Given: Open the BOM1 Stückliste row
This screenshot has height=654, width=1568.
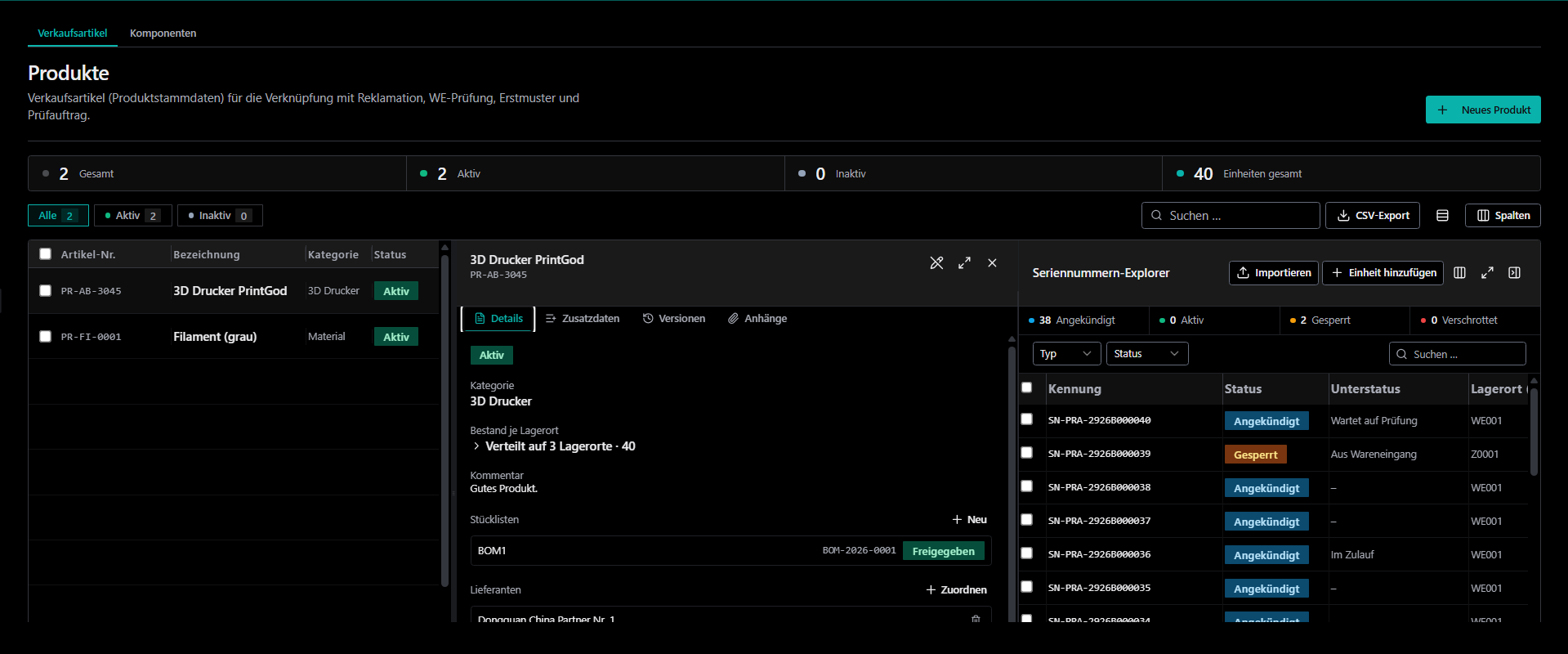Looking at the screenshot, I should pos(731,551).
